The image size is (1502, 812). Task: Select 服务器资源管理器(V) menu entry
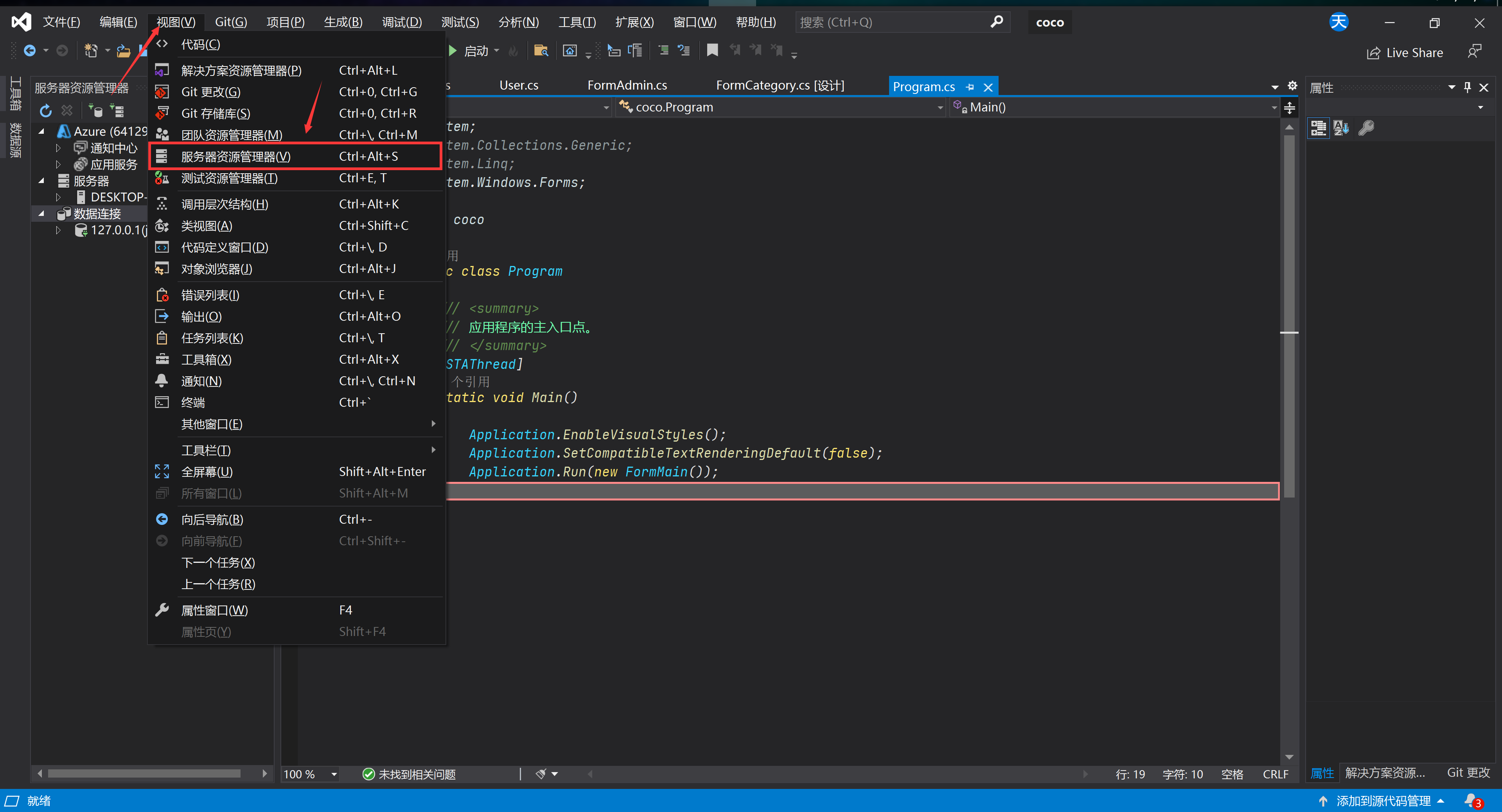(235, 156)
